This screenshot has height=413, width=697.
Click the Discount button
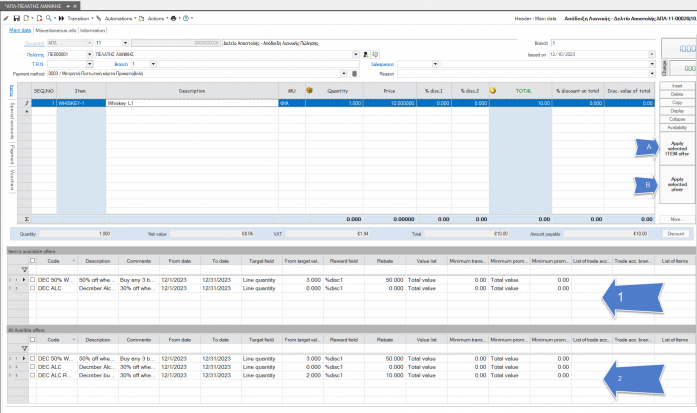[676, 234]
